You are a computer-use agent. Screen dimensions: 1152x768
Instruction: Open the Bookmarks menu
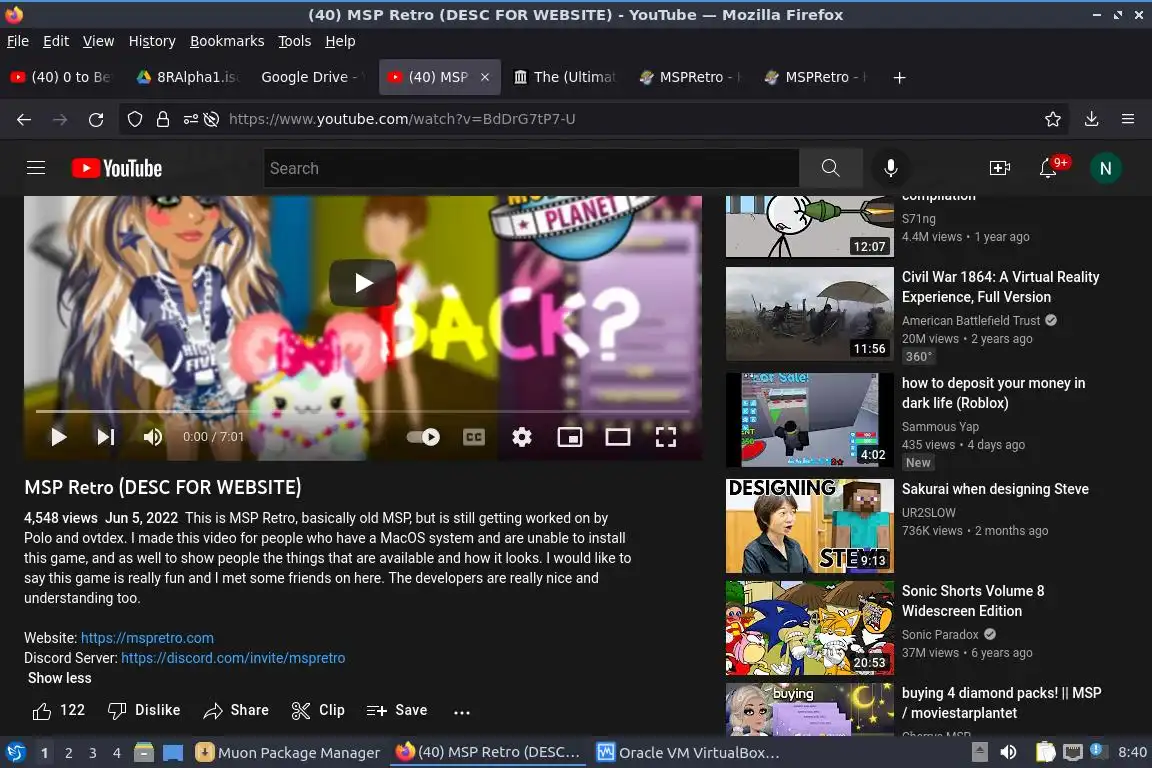[227, 41]
